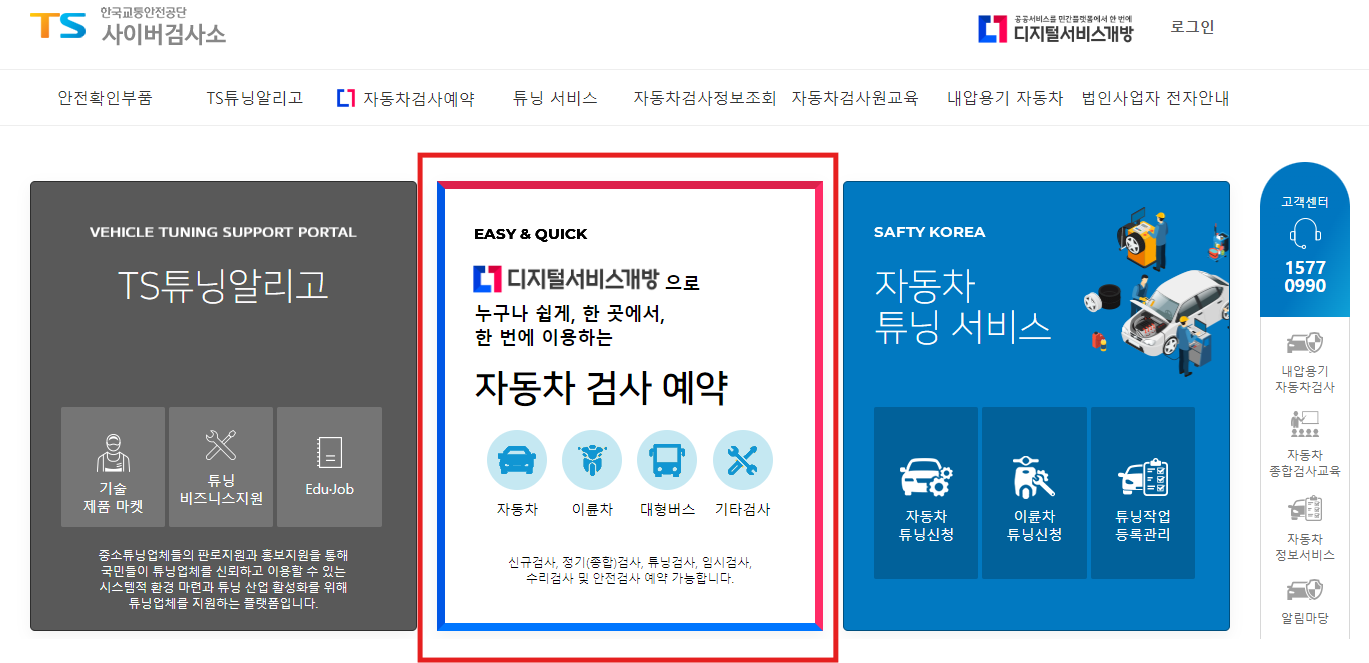Viewport: 1369px width, 663px height.
Task: Open the 내압용기 자동차검사 sidebar shortcut
Action: coord(1305,362)
